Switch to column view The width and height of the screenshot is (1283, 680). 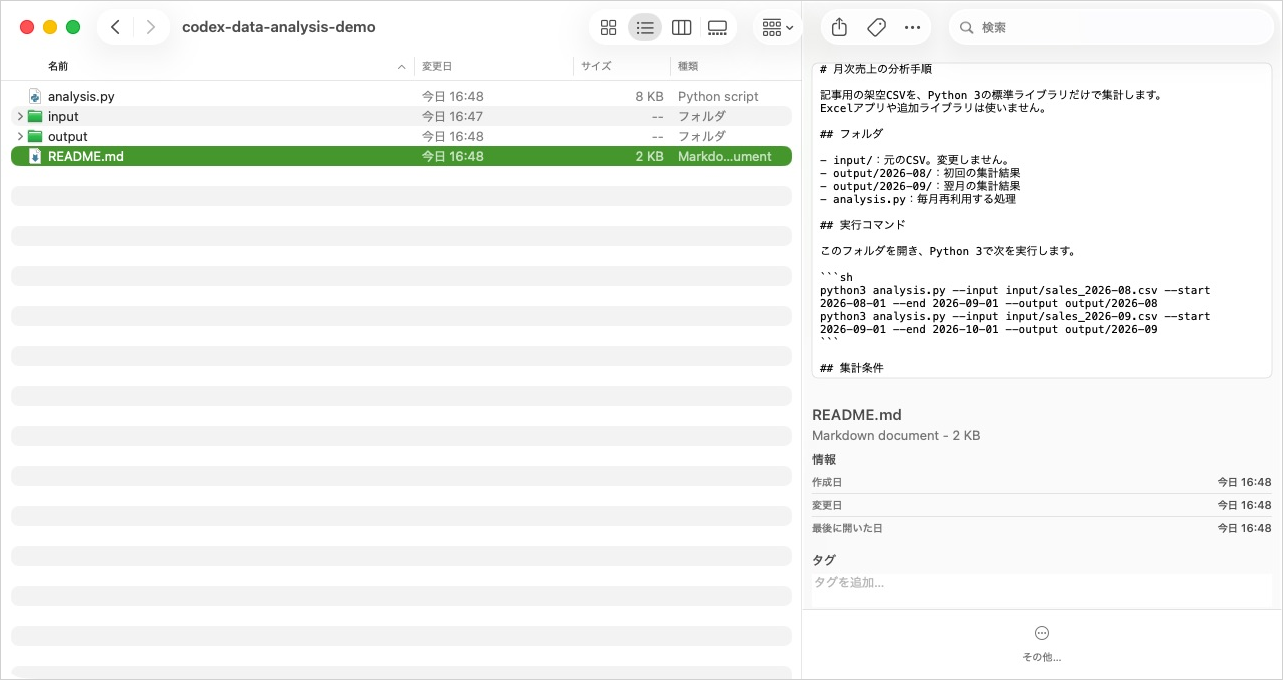(x=682, y=28)
